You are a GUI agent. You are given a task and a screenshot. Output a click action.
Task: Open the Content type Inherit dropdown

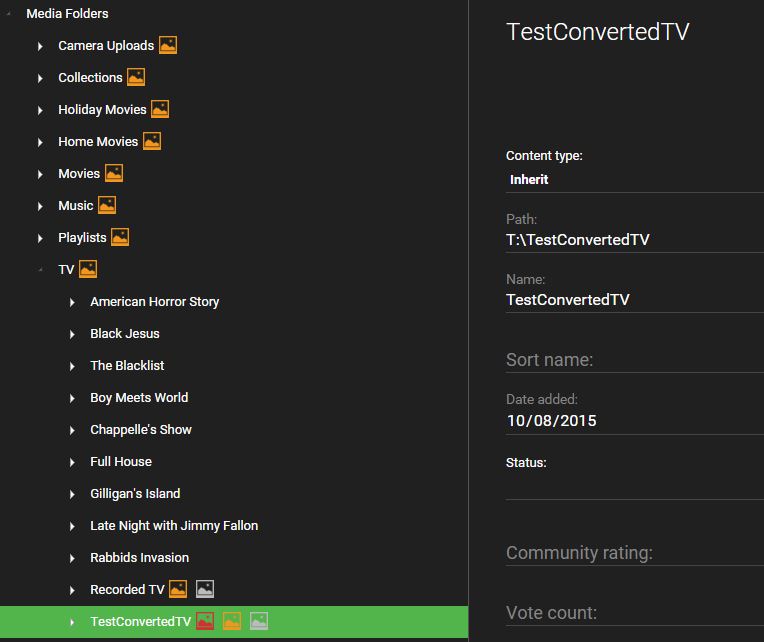(635, 180)
